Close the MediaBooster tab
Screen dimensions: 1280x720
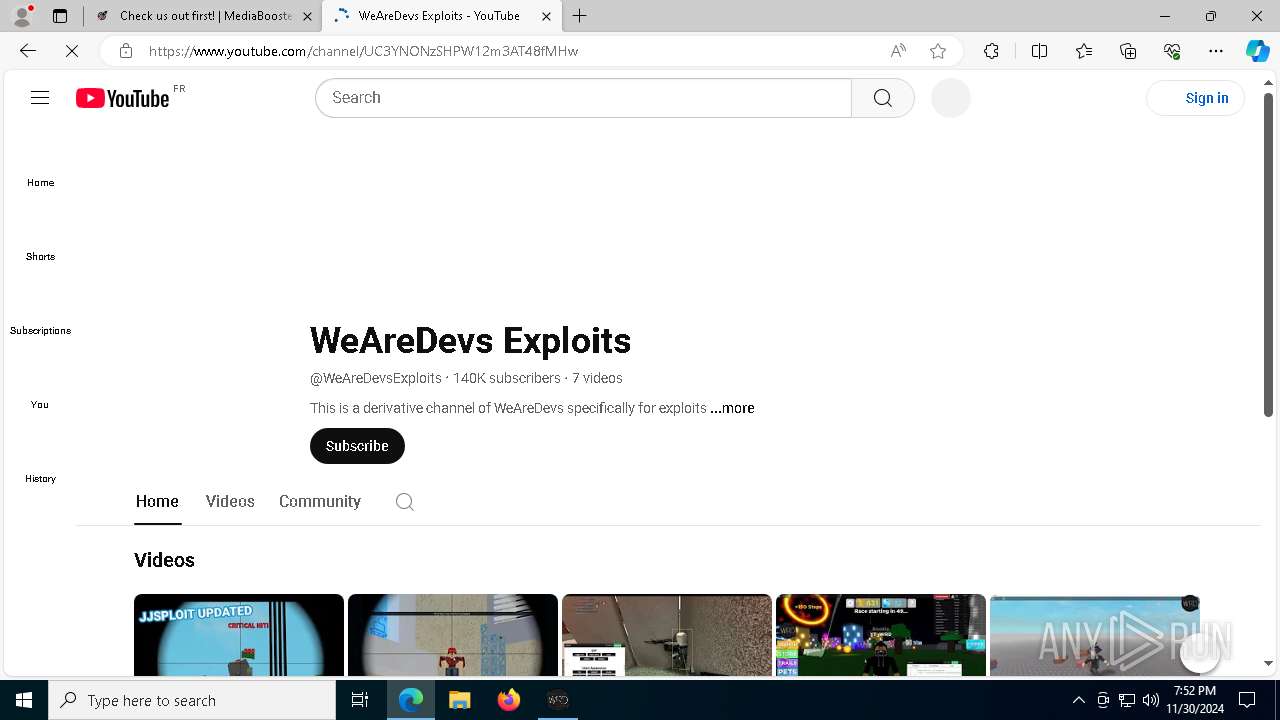click(307, 16)
